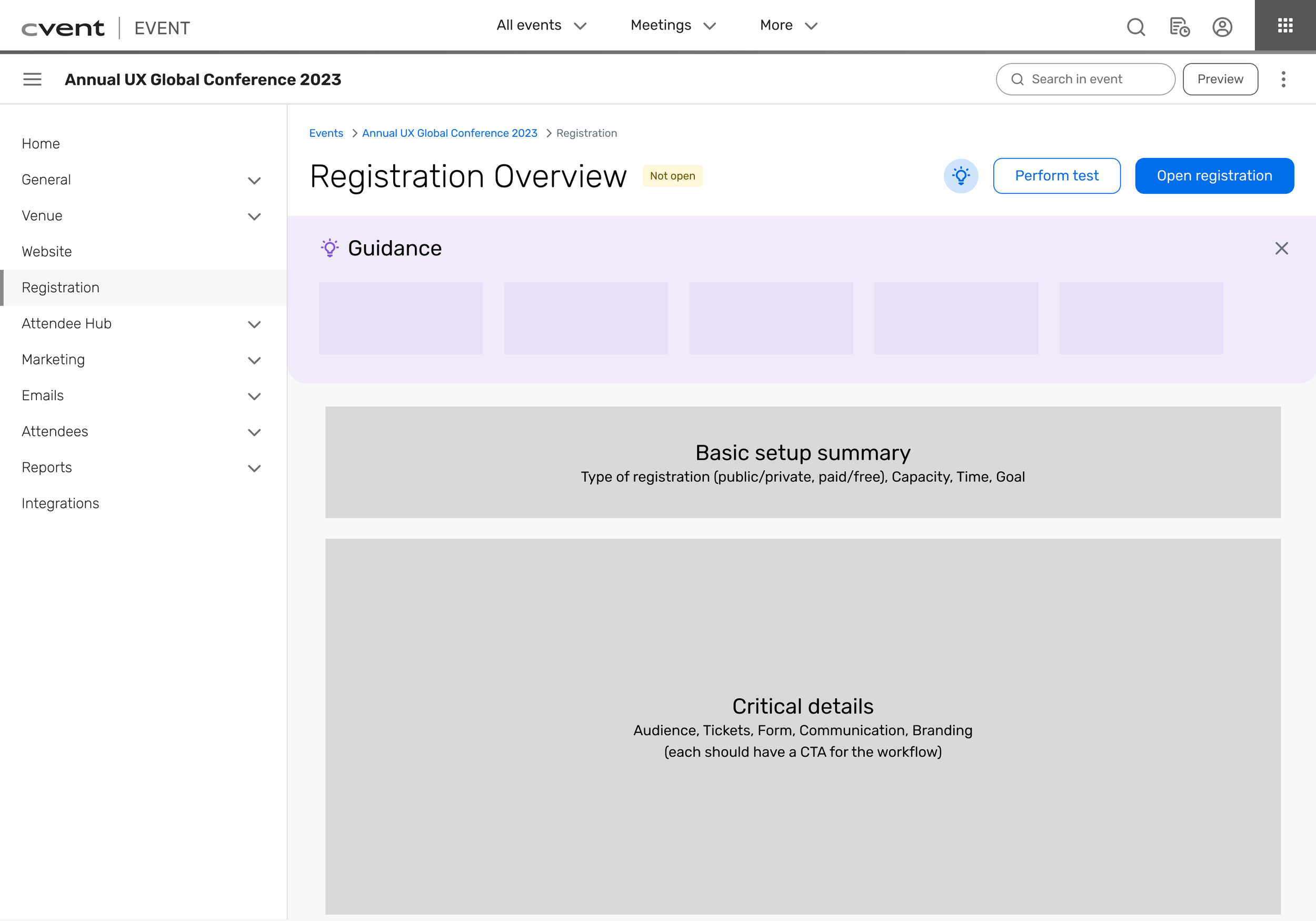Viewport: 1316px width, 921px height.
Task: Expand the Reports sidebar section
Action: click(x=254, y=469)
